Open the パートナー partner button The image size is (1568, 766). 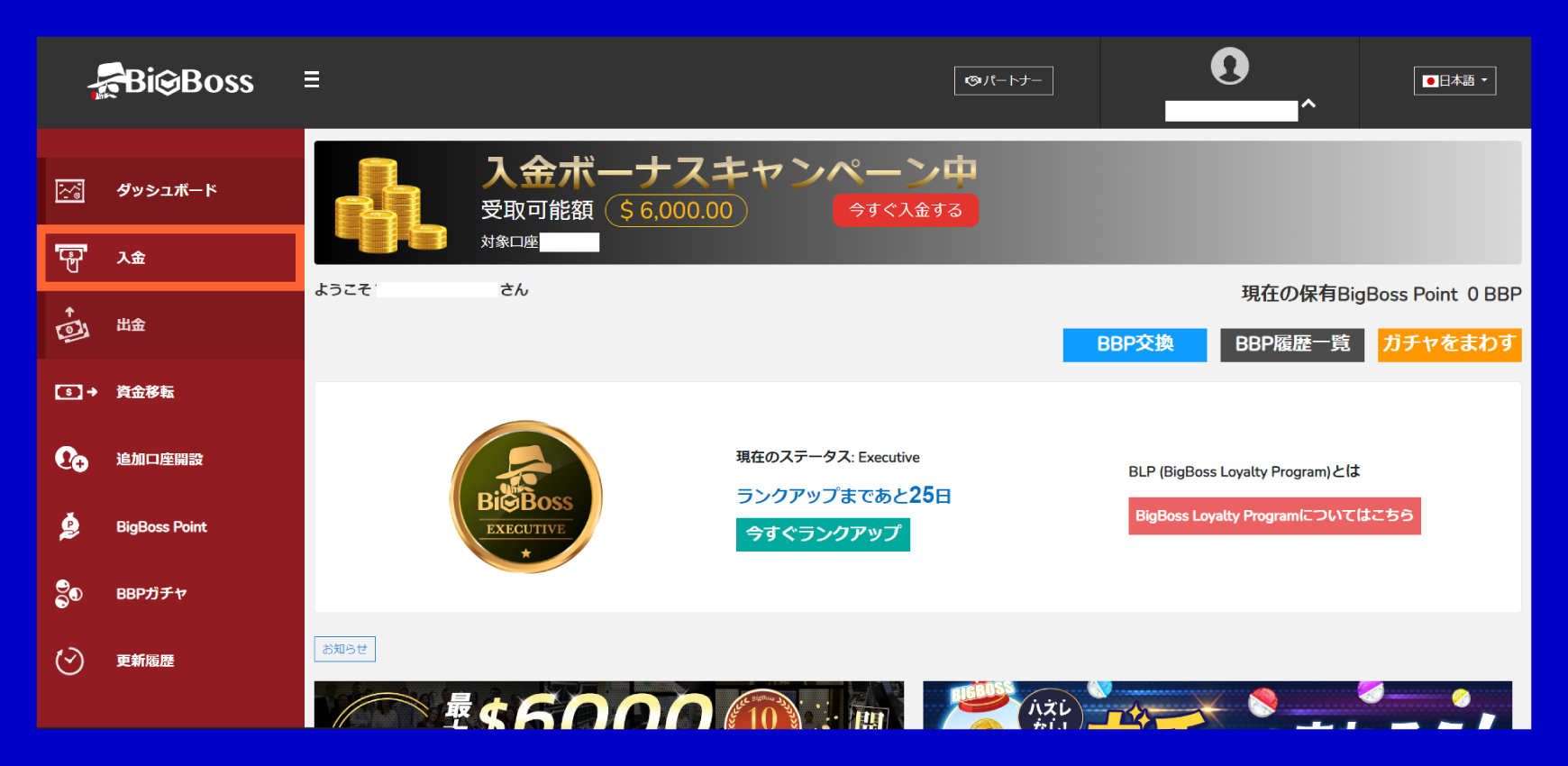point(1004,80)
